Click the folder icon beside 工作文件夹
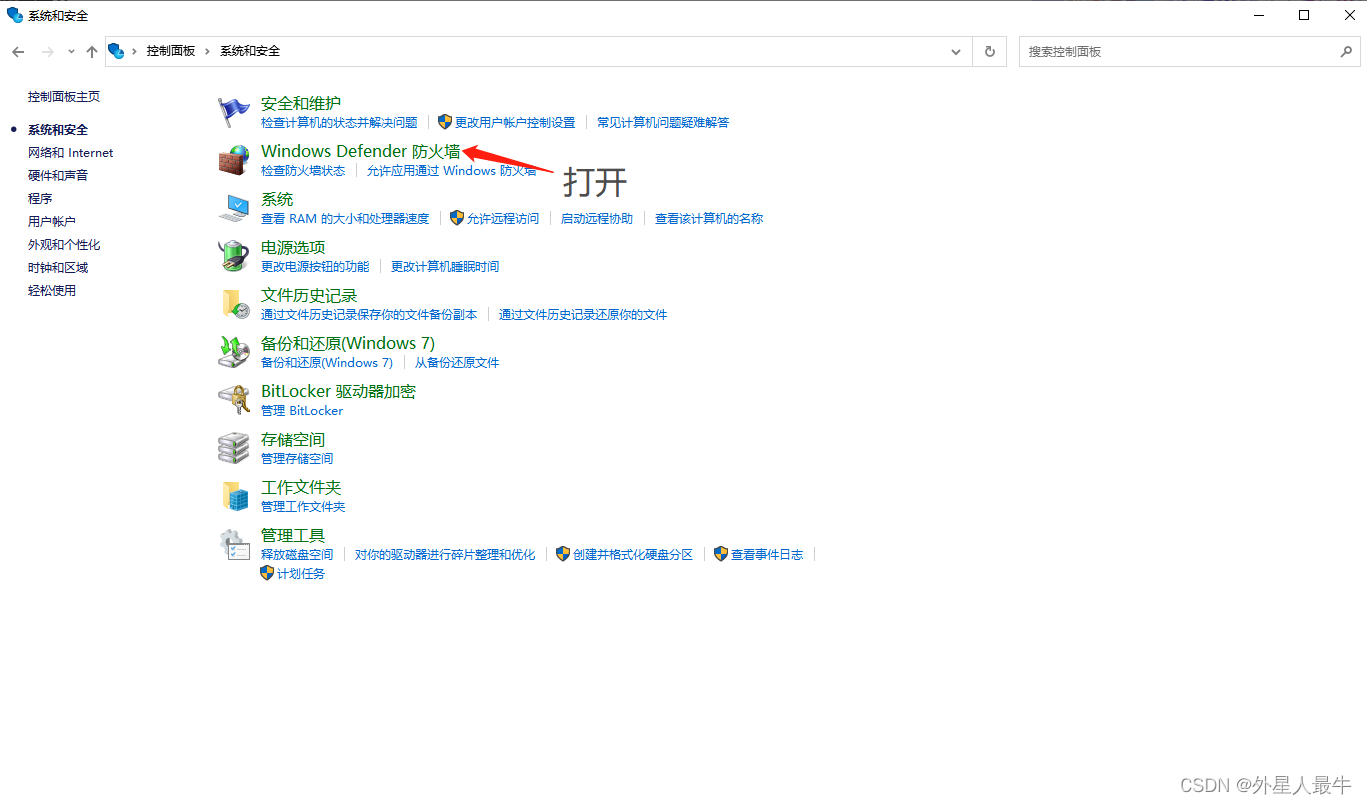Screen dimensions: 1367x805 [234, 496]
